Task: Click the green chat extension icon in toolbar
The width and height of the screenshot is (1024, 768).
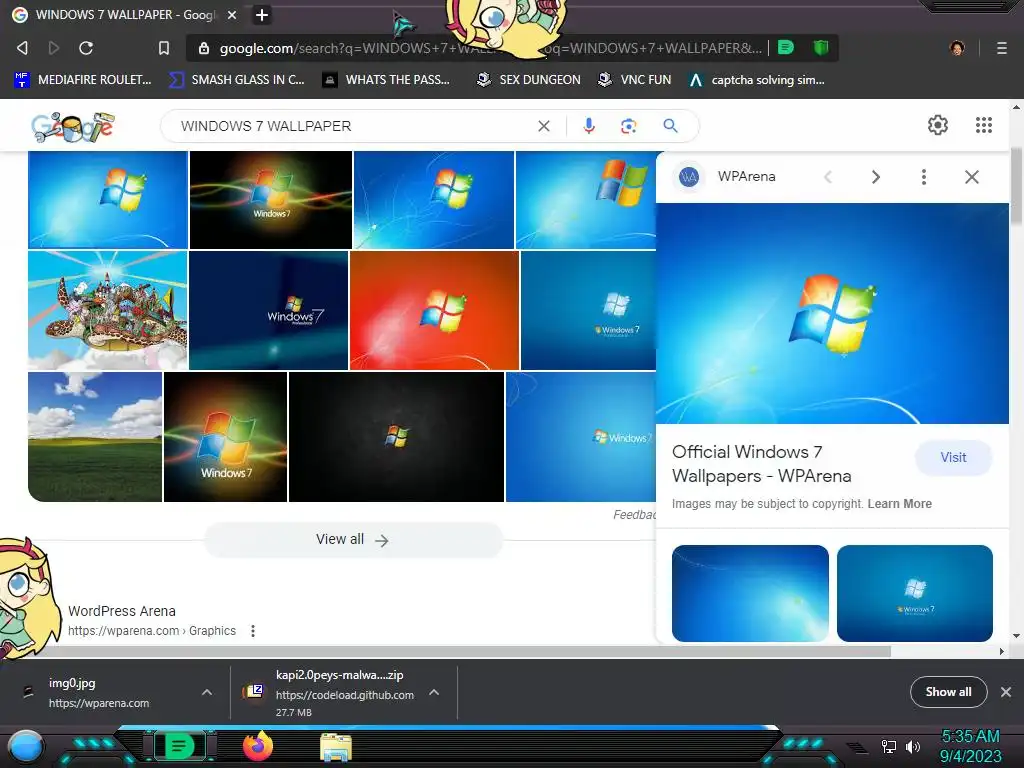Action: [x=786, y=47]
